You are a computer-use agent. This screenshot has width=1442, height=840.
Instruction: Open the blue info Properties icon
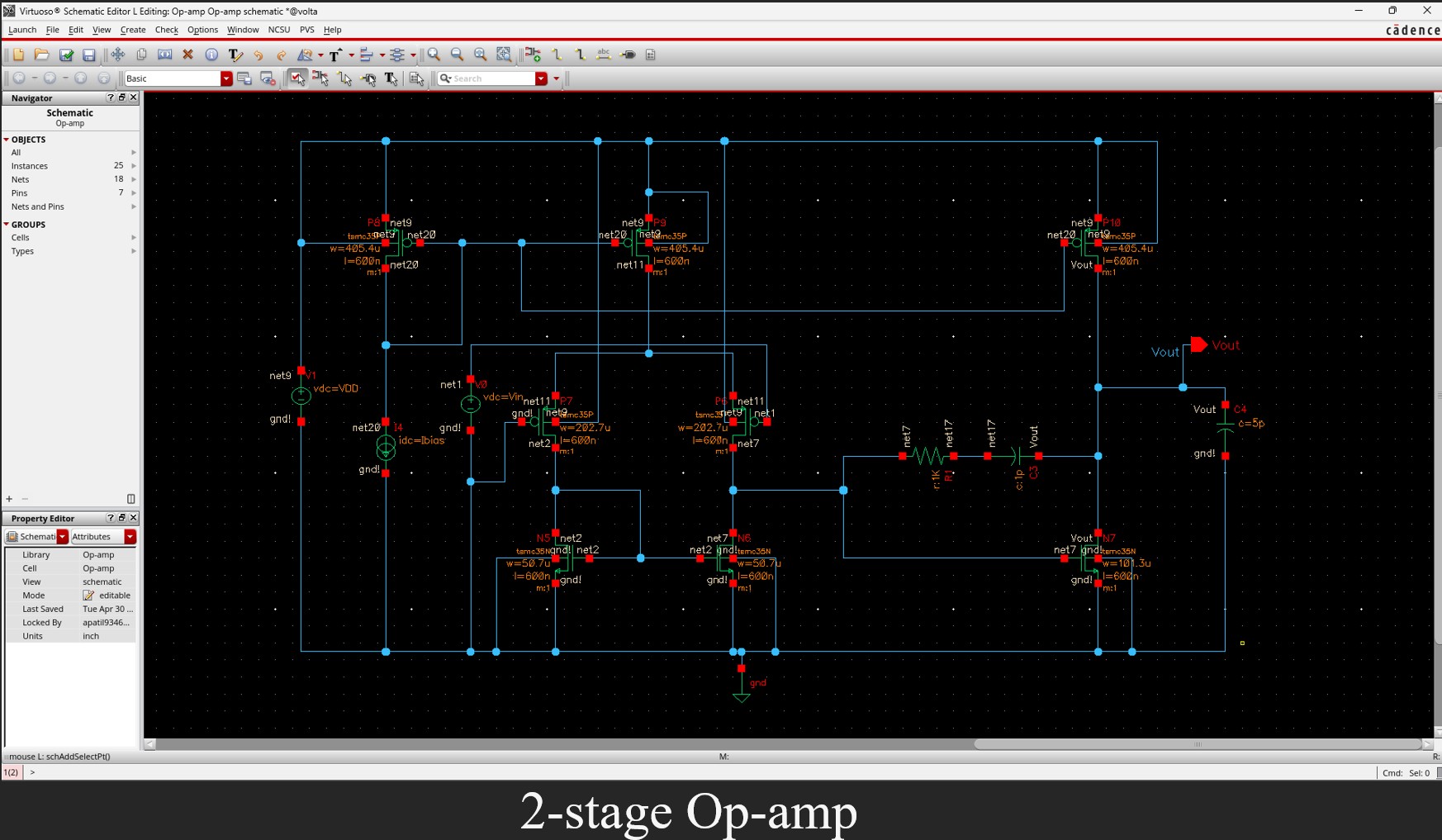click(211, 55)
